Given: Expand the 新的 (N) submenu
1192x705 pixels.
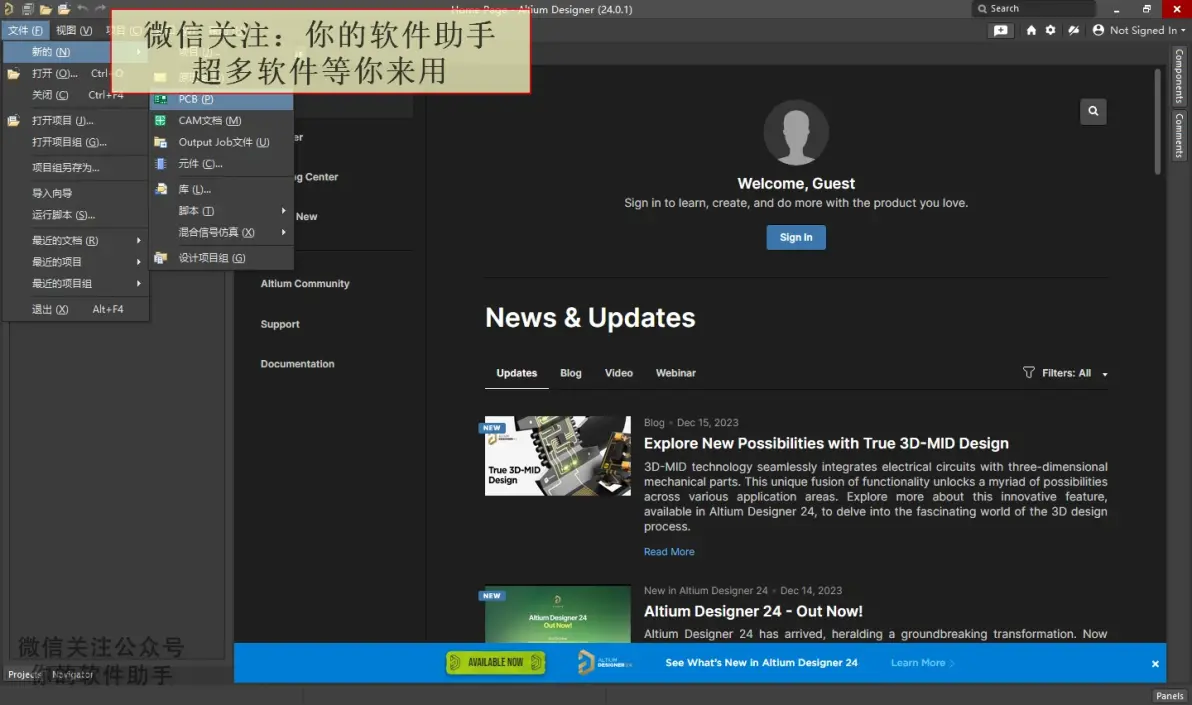Looking at the screenshot, I should pos(75,52).
